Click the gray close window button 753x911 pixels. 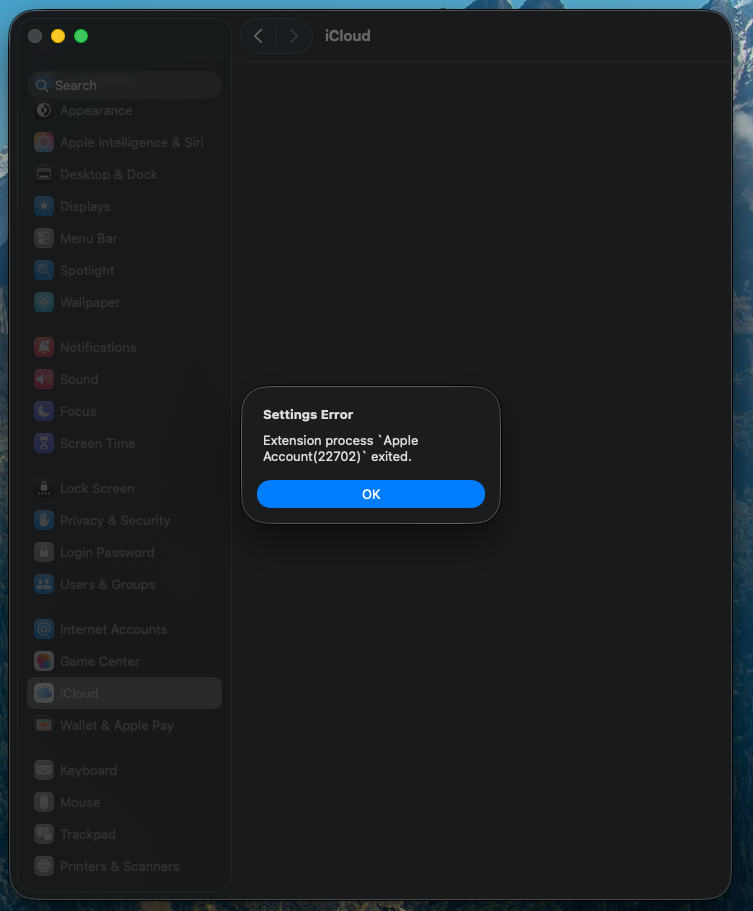coord(35,36)
